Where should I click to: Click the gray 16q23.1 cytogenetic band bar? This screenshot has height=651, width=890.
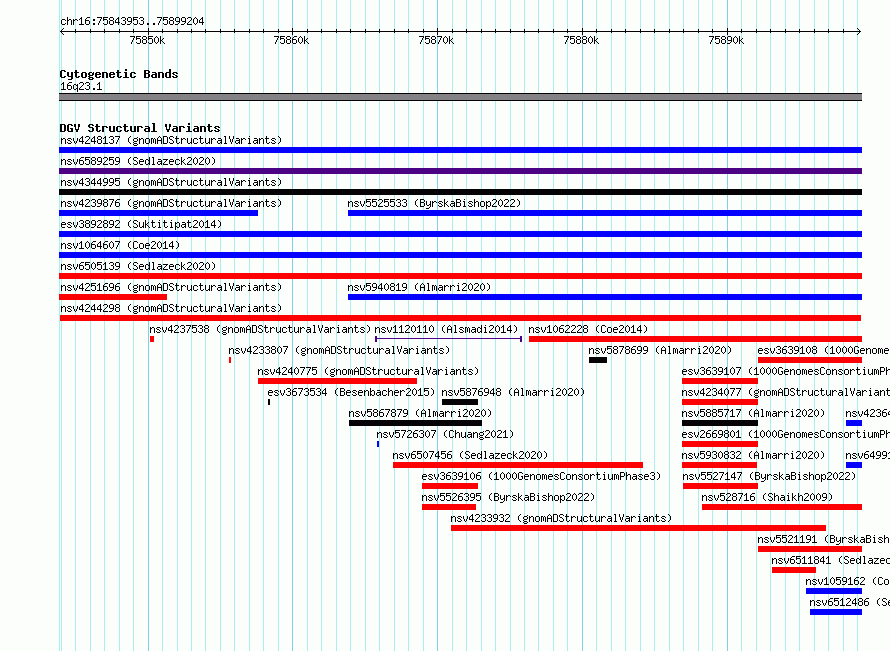[460, 97]
